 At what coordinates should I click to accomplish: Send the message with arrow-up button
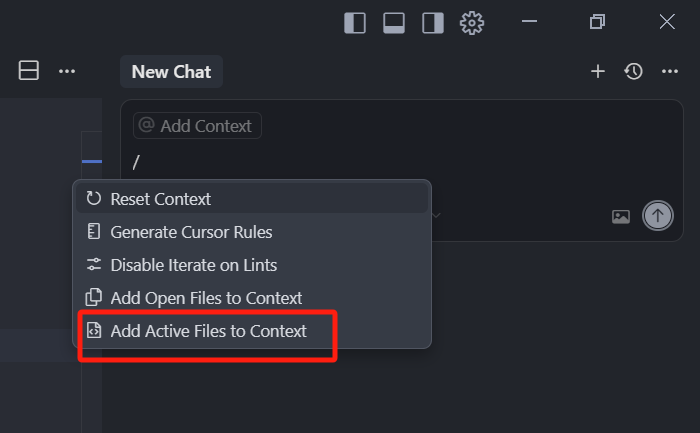point(658,216)
